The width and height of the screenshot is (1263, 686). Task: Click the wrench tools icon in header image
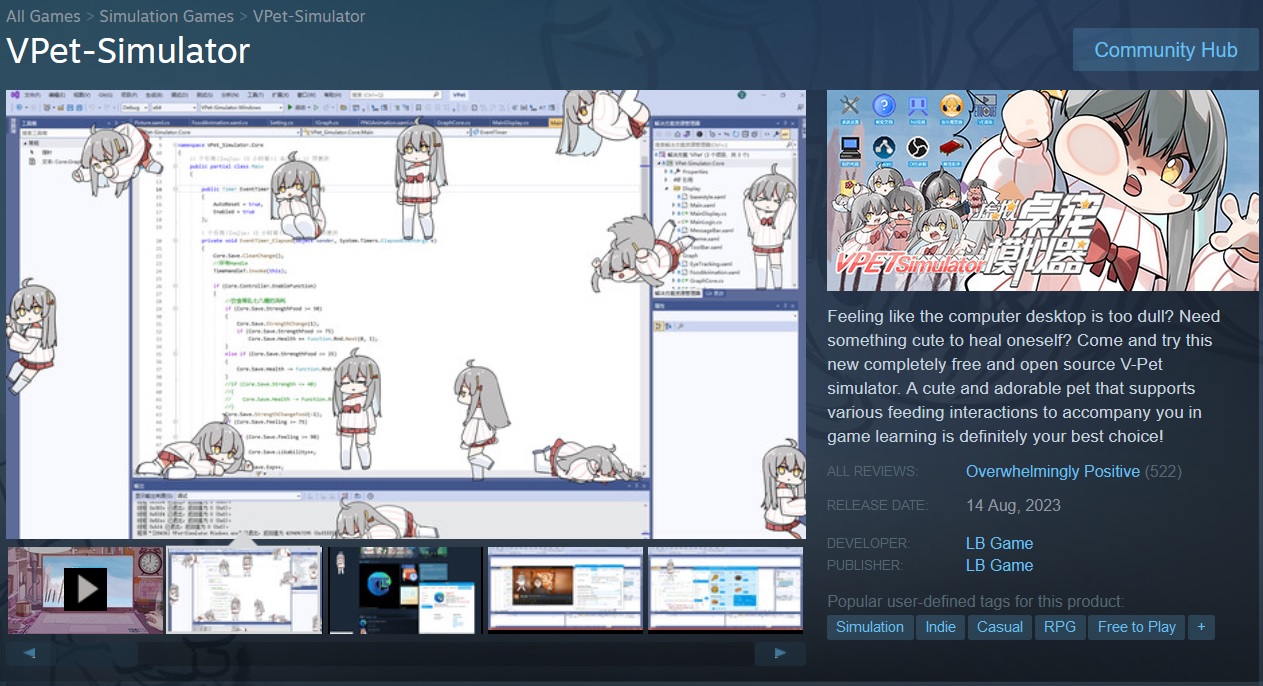point(851,107)
